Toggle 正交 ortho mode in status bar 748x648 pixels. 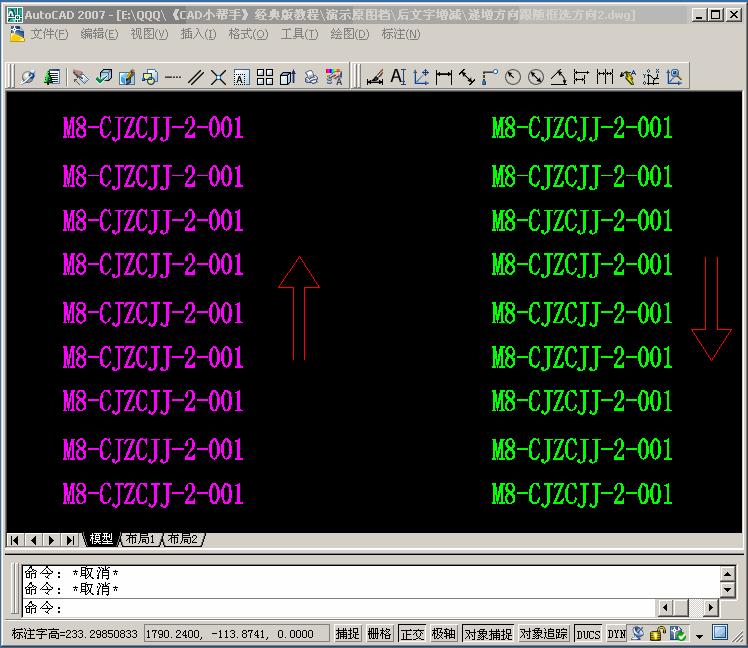[x=411, y=634]
